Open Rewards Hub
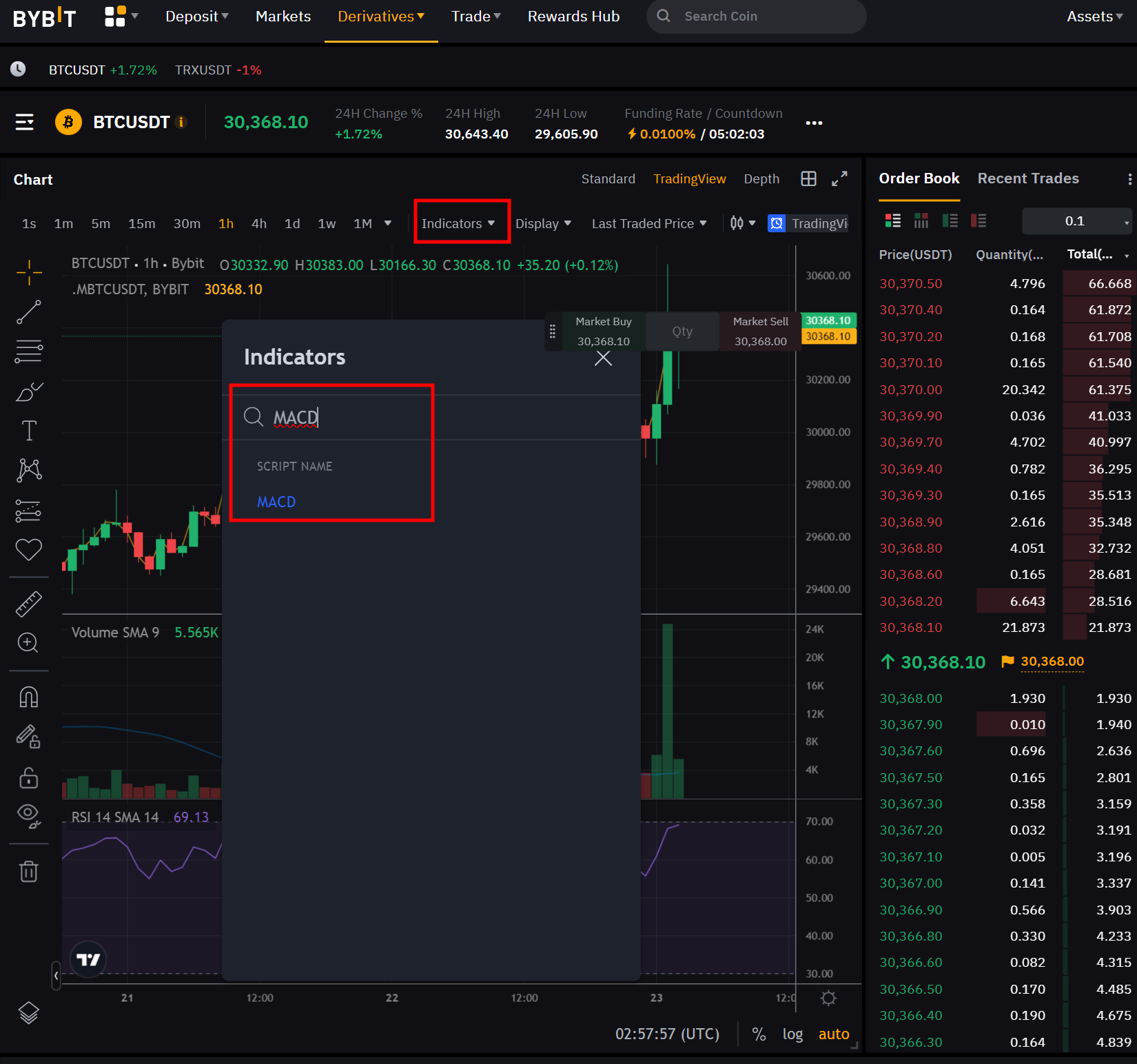The height and width of the screenshot is (1064, 1137). [x=573, y=17]
